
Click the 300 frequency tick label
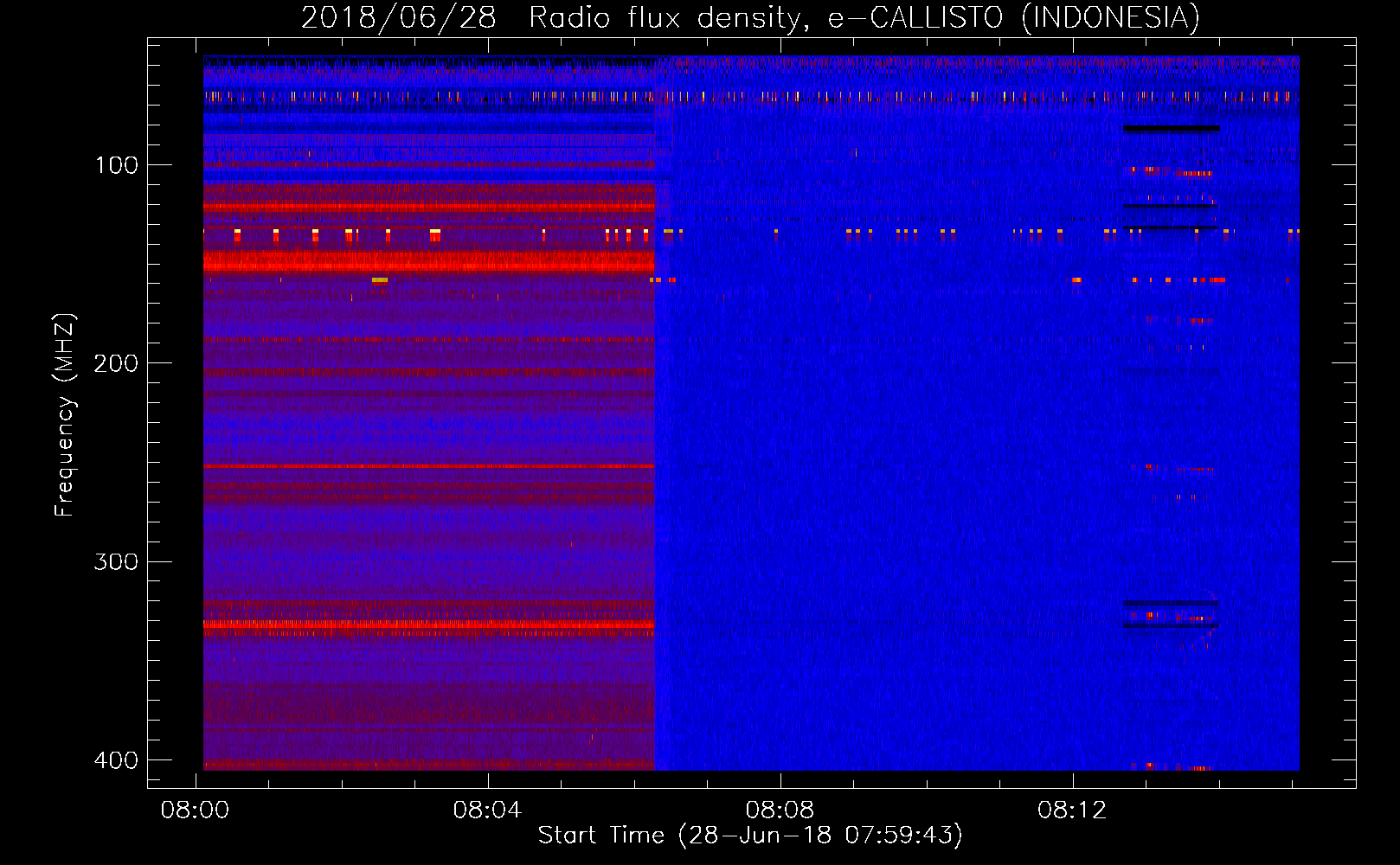point(116,562)
